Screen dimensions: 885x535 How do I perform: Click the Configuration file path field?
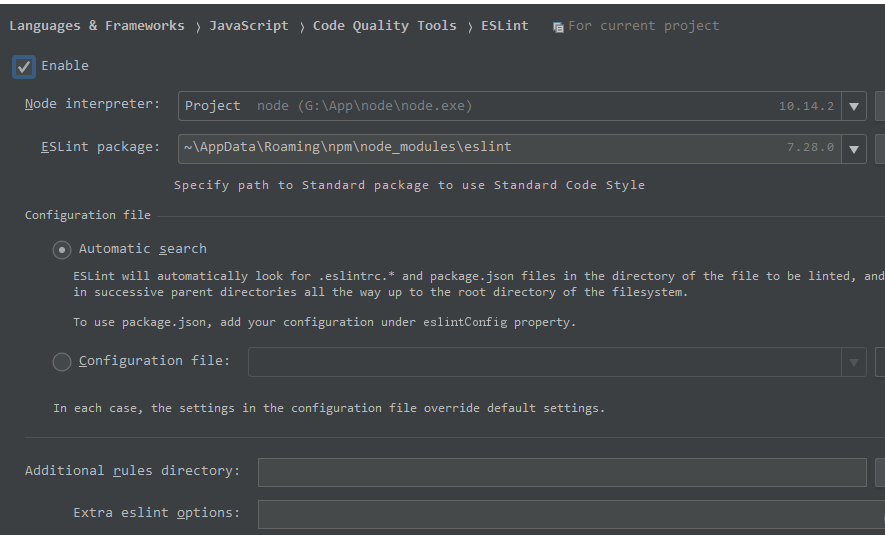545,362
